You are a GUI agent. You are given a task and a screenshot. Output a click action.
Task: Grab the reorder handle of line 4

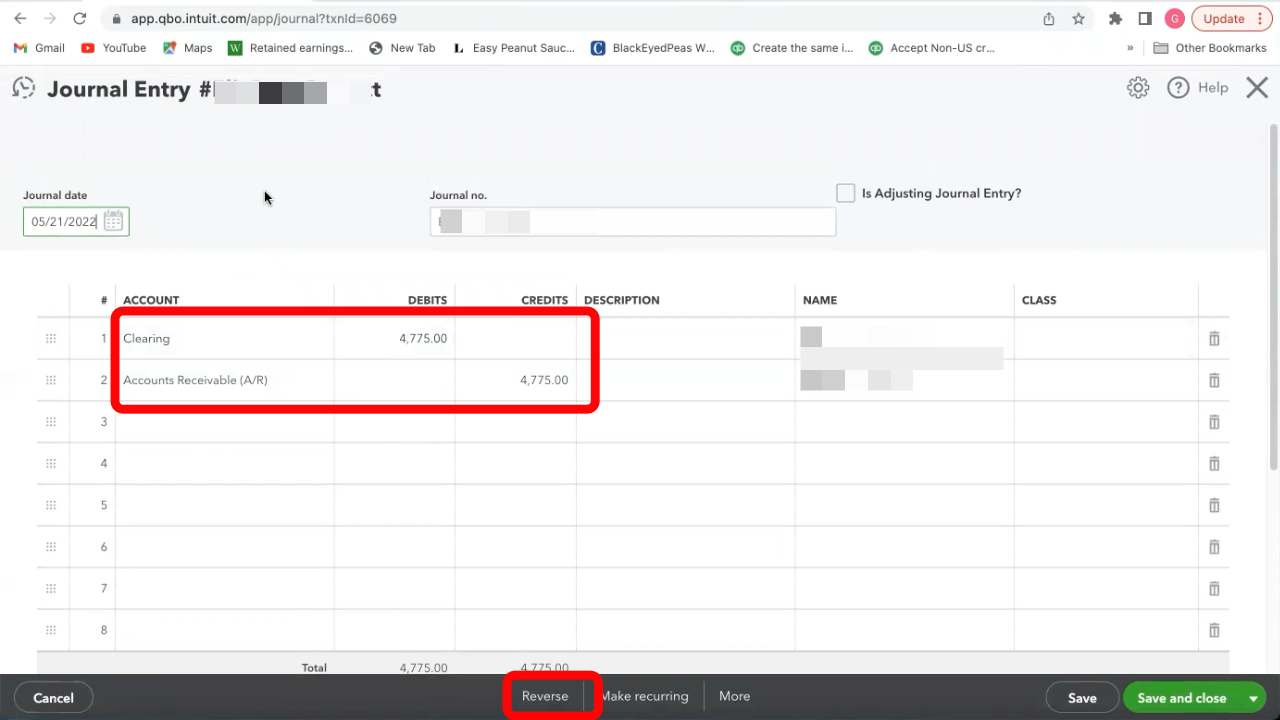point(51,464)
